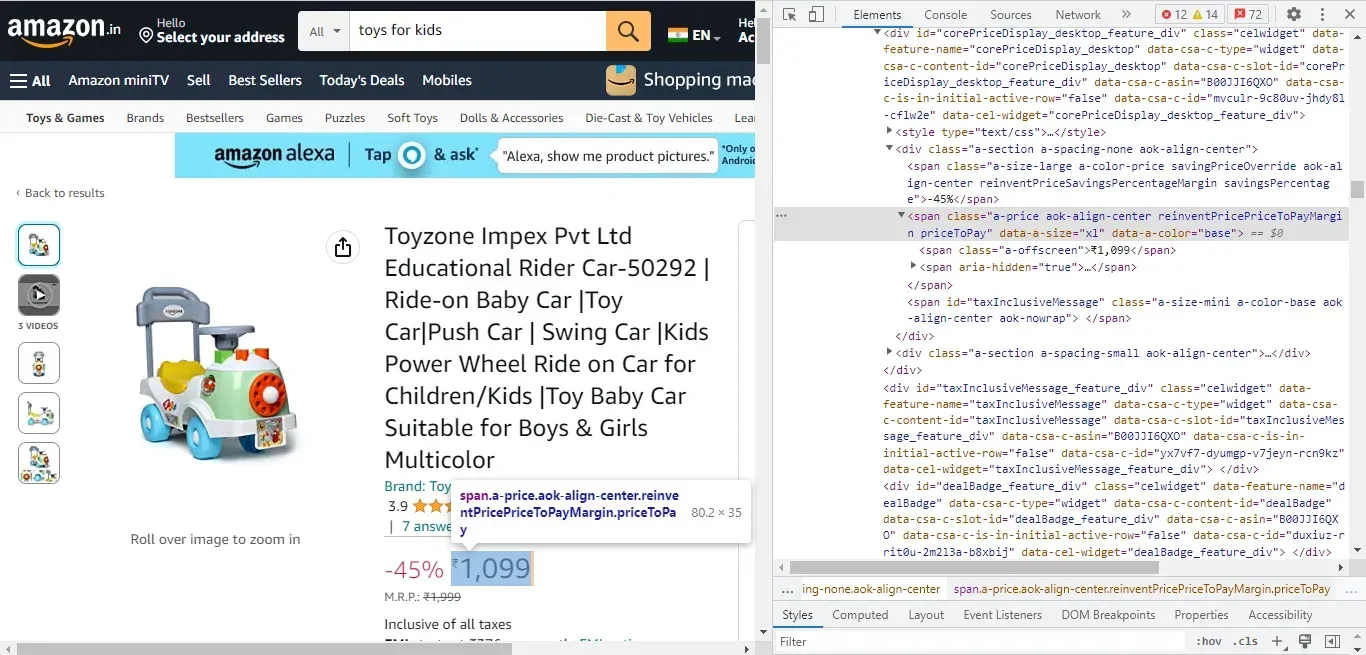Click the Mobiles nav link
This screenshot has height=655, width=1366.
click(x=447, y=80)
